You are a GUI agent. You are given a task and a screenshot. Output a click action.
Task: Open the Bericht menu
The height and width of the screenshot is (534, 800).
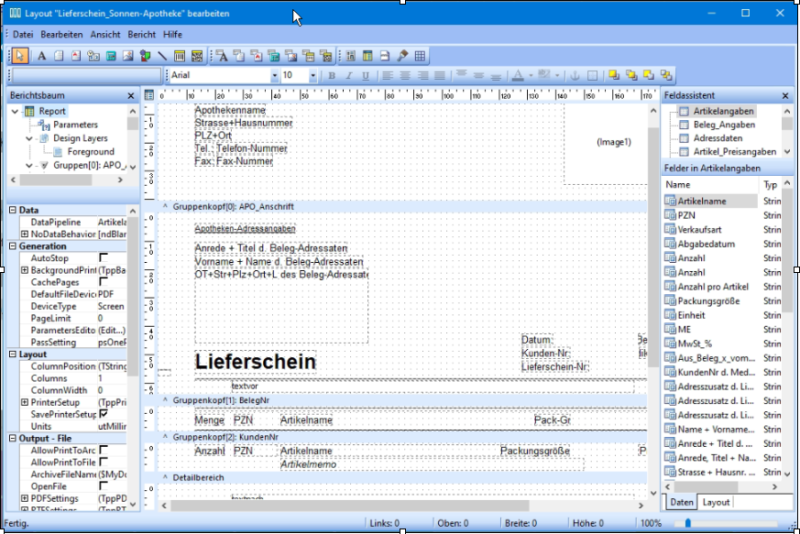[x=141, y=34]
